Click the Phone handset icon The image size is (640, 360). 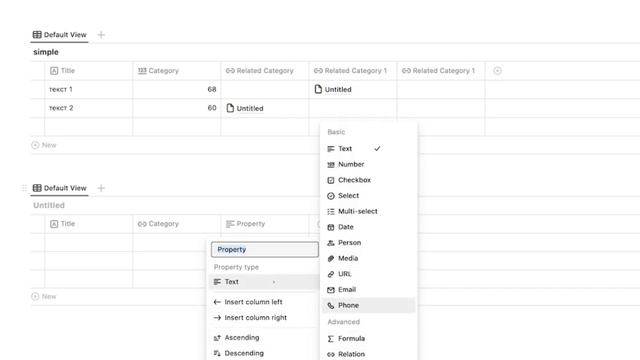(331, 305)
